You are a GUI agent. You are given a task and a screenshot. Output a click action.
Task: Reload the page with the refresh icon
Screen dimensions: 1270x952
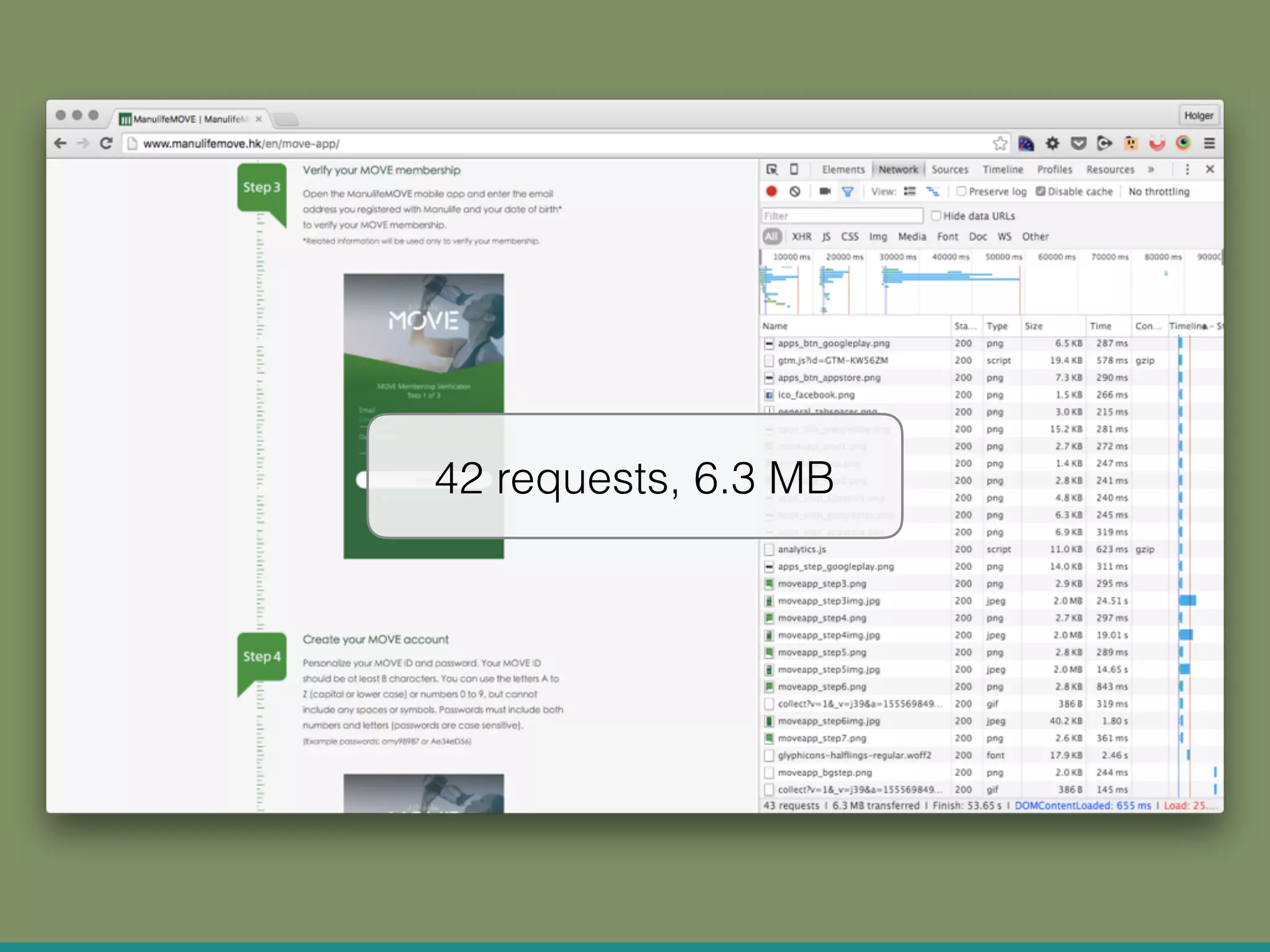106,143
